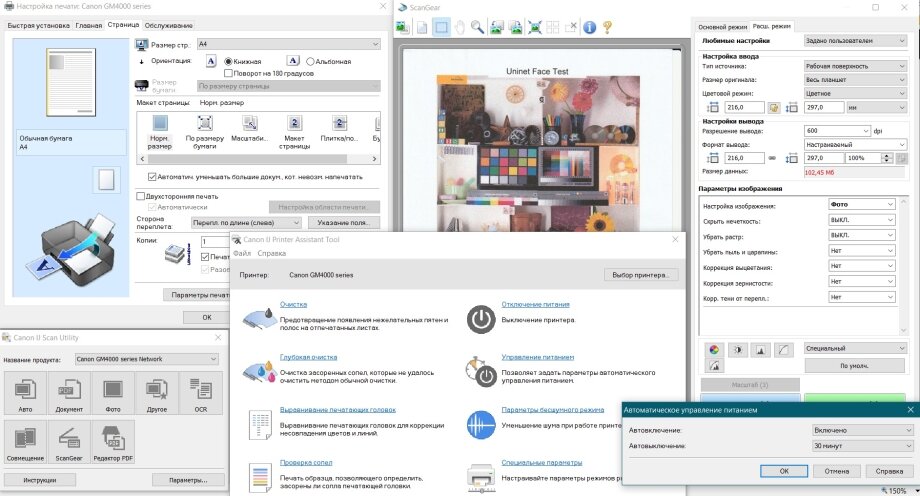Enable 'Поворот на 180 градусов' checkbox
Viewport: 920px width, 496px height.
pyautogui.click(x=228, y=73)
